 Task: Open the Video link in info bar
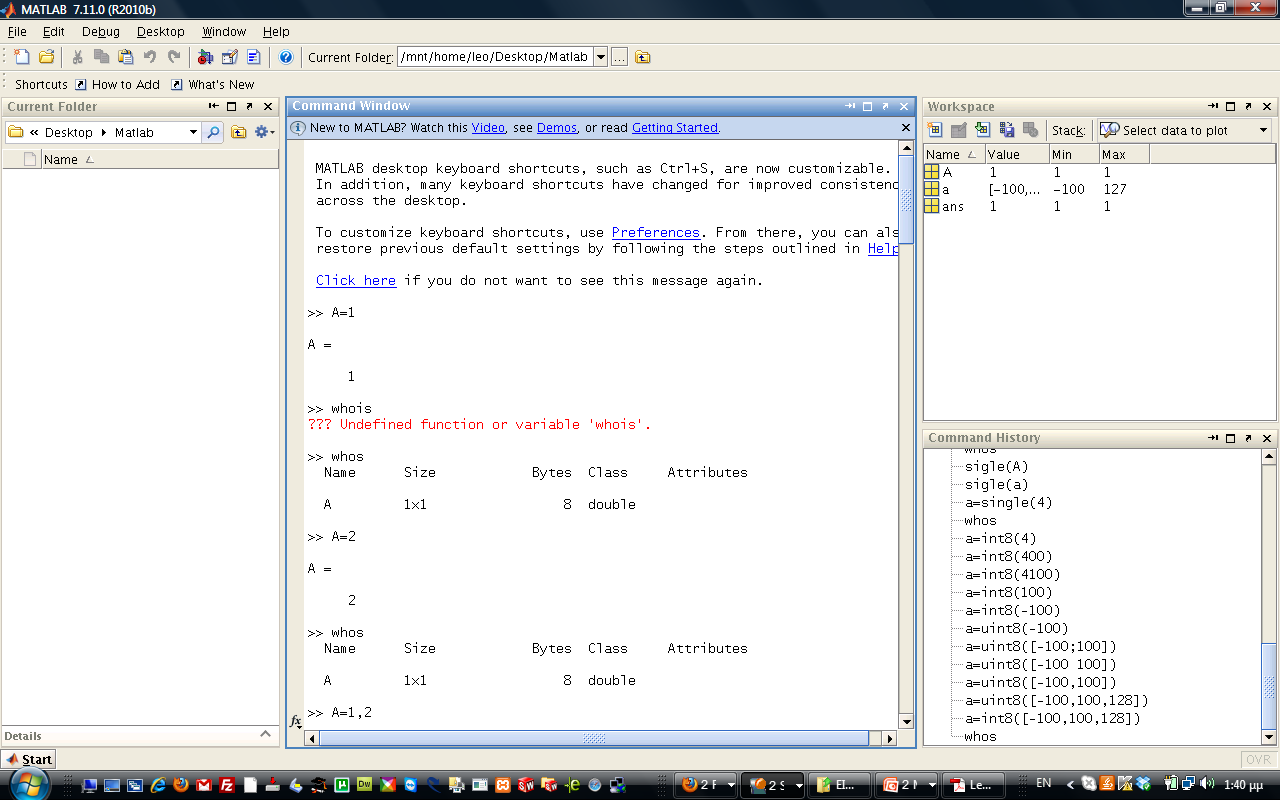pos(488,128)
